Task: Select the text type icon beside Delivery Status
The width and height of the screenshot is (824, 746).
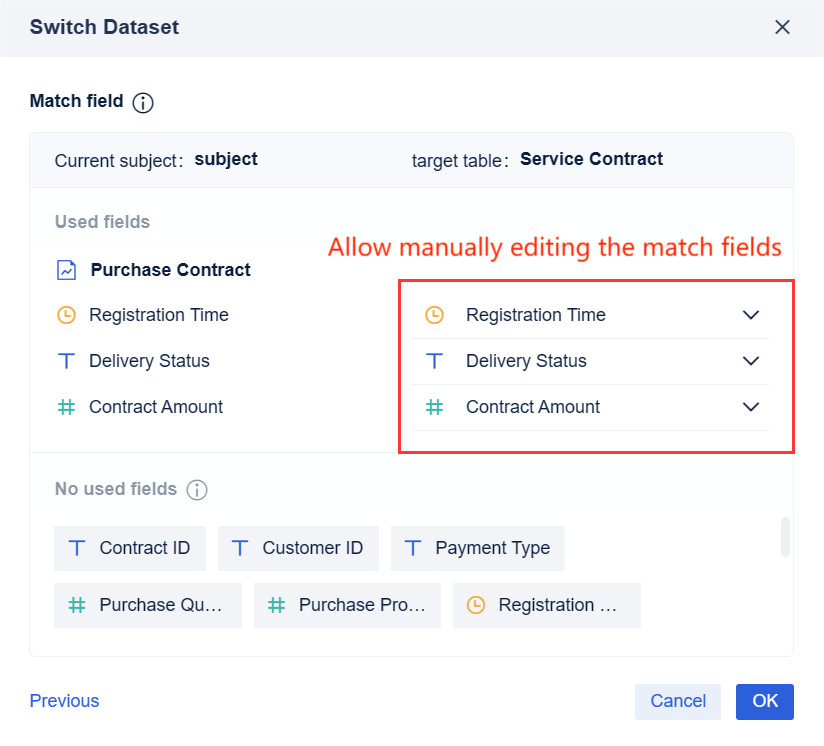Action: pyautogui.click(x=64, y=361)
